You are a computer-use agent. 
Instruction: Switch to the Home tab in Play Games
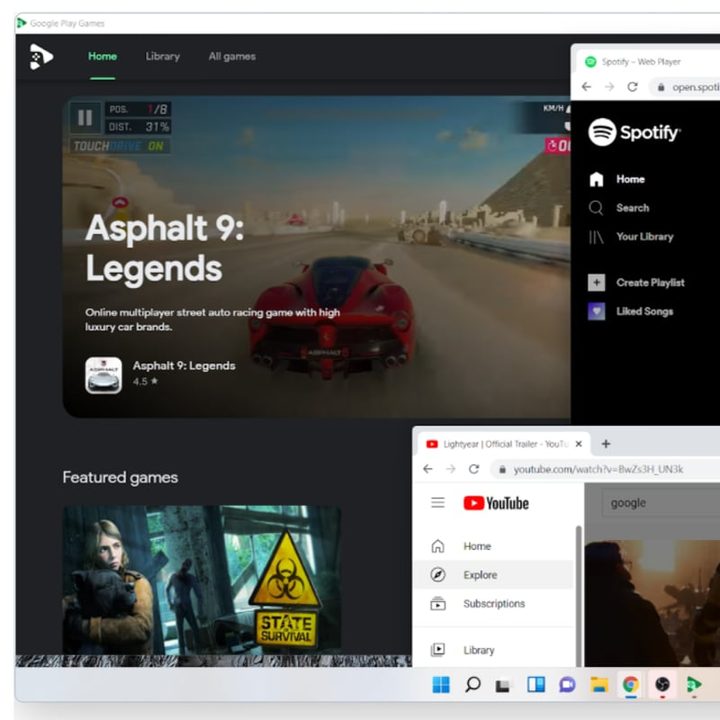click(x=102, y=56)
